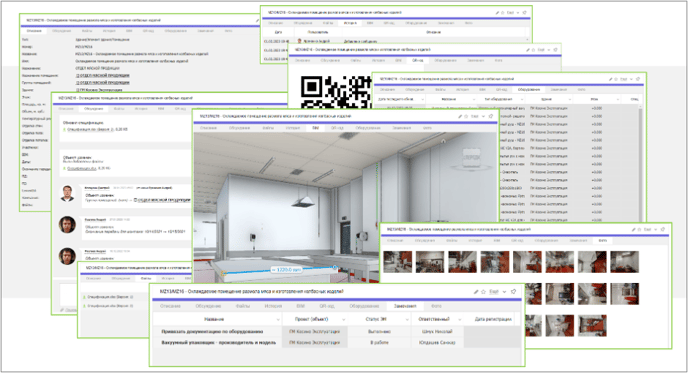688x373 pixels.
Task: Switch to Фото tab in bottom Замечания window
Action: [436, 306]
